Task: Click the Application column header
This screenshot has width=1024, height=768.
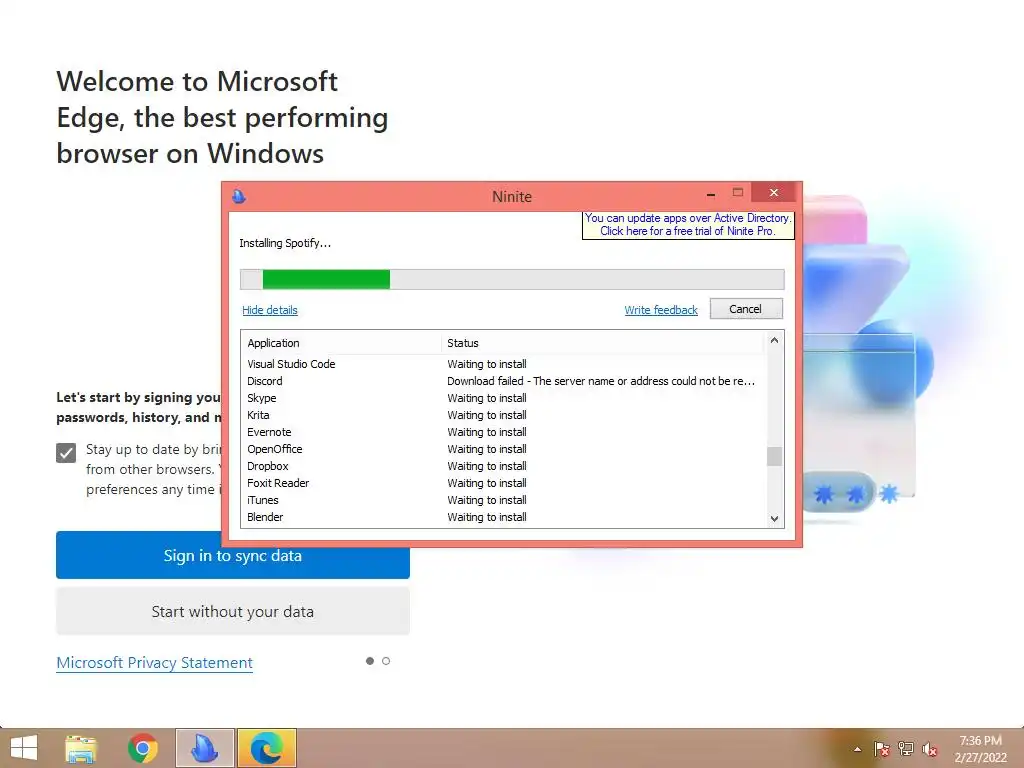Action: 341,343
